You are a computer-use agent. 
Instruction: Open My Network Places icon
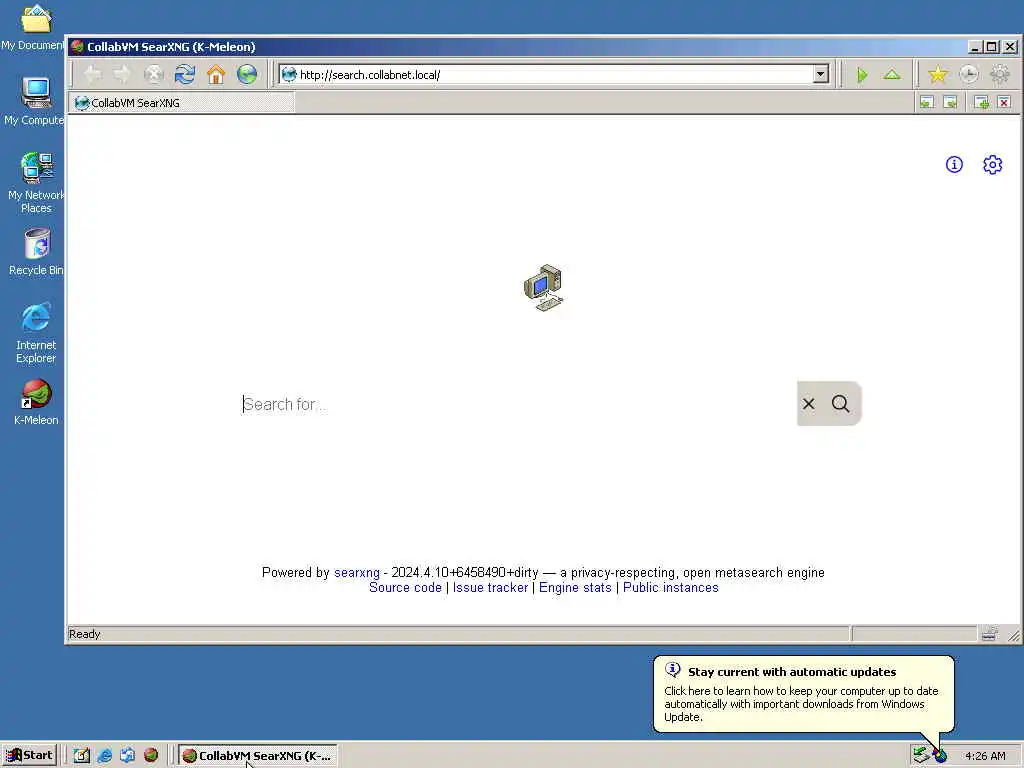(36, 183)
